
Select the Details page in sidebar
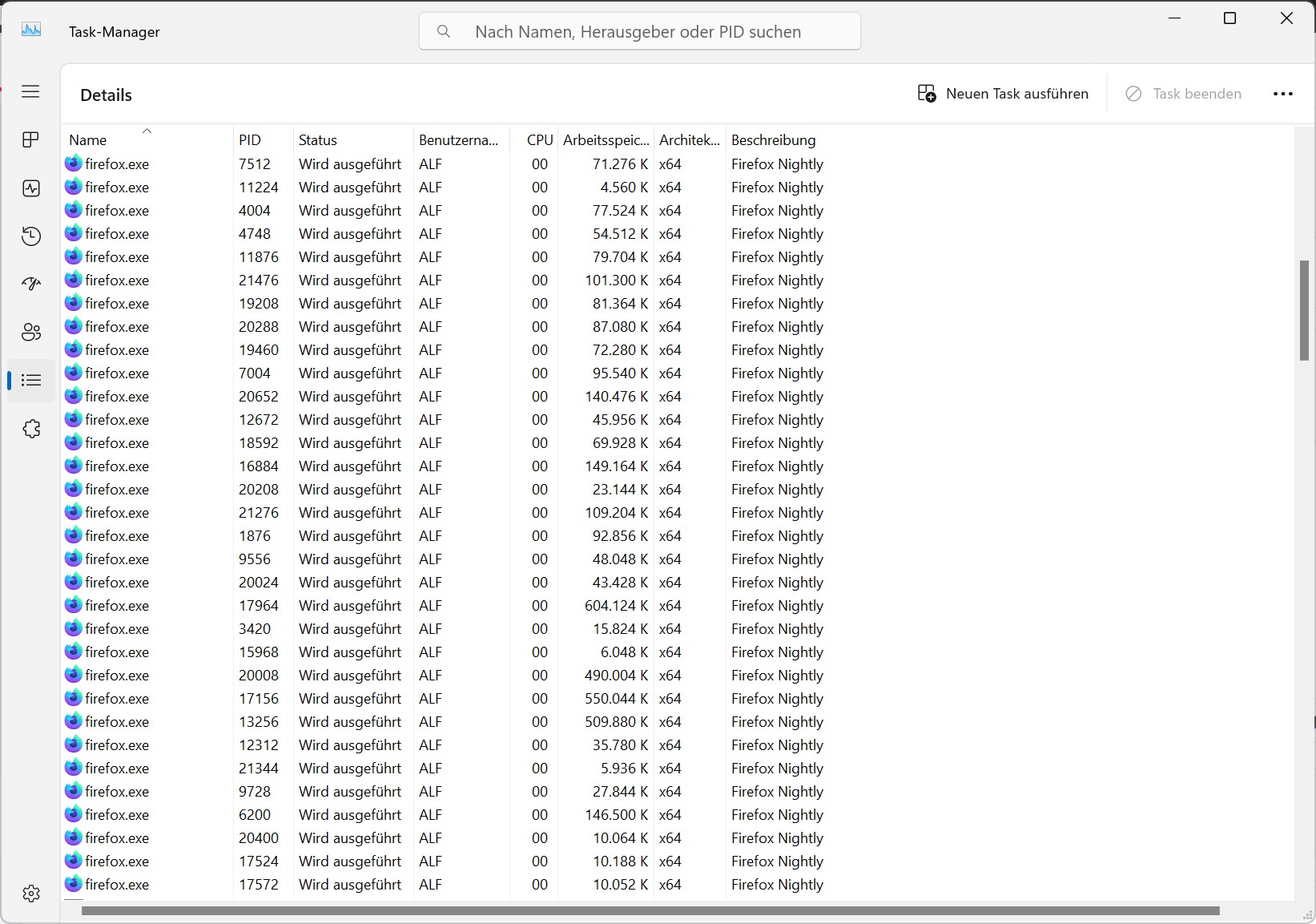pyautogui.click(x=30, y=380)
